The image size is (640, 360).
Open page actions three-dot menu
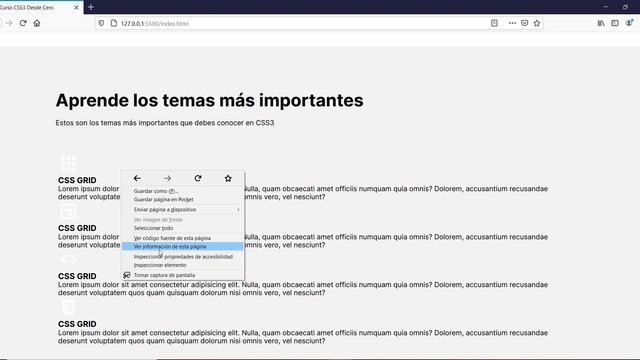pos(512,23)
